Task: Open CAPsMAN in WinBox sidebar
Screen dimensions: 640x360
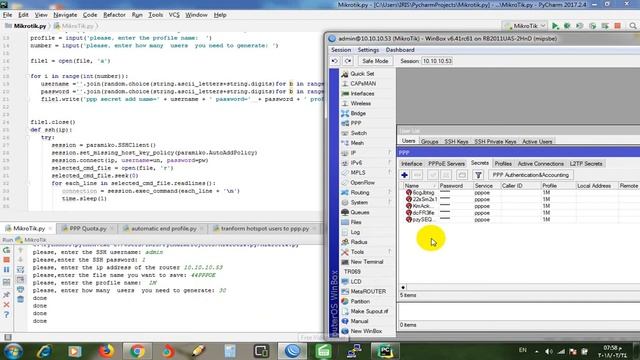Action: click(363, 84)
